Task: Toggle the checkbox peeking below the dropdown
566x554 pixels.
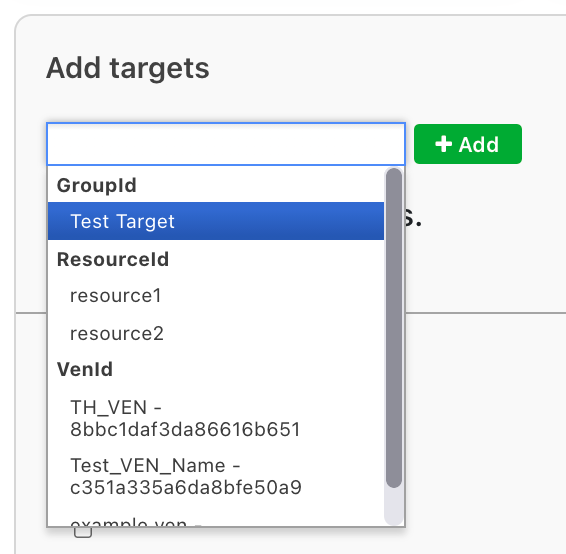Action: click(83, 532)
